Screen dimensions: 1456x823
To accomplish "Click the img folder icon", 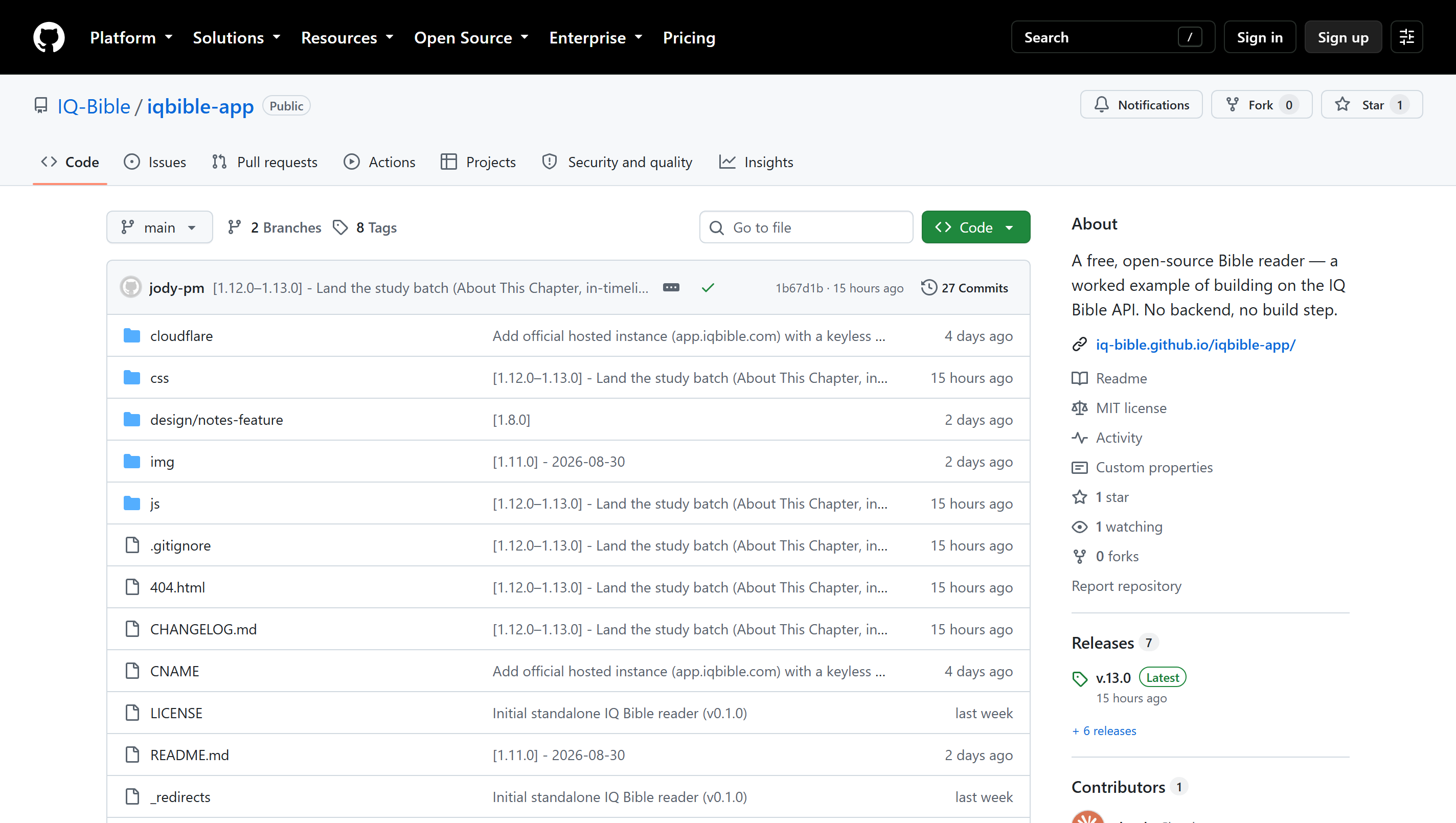I will point(132,462).
